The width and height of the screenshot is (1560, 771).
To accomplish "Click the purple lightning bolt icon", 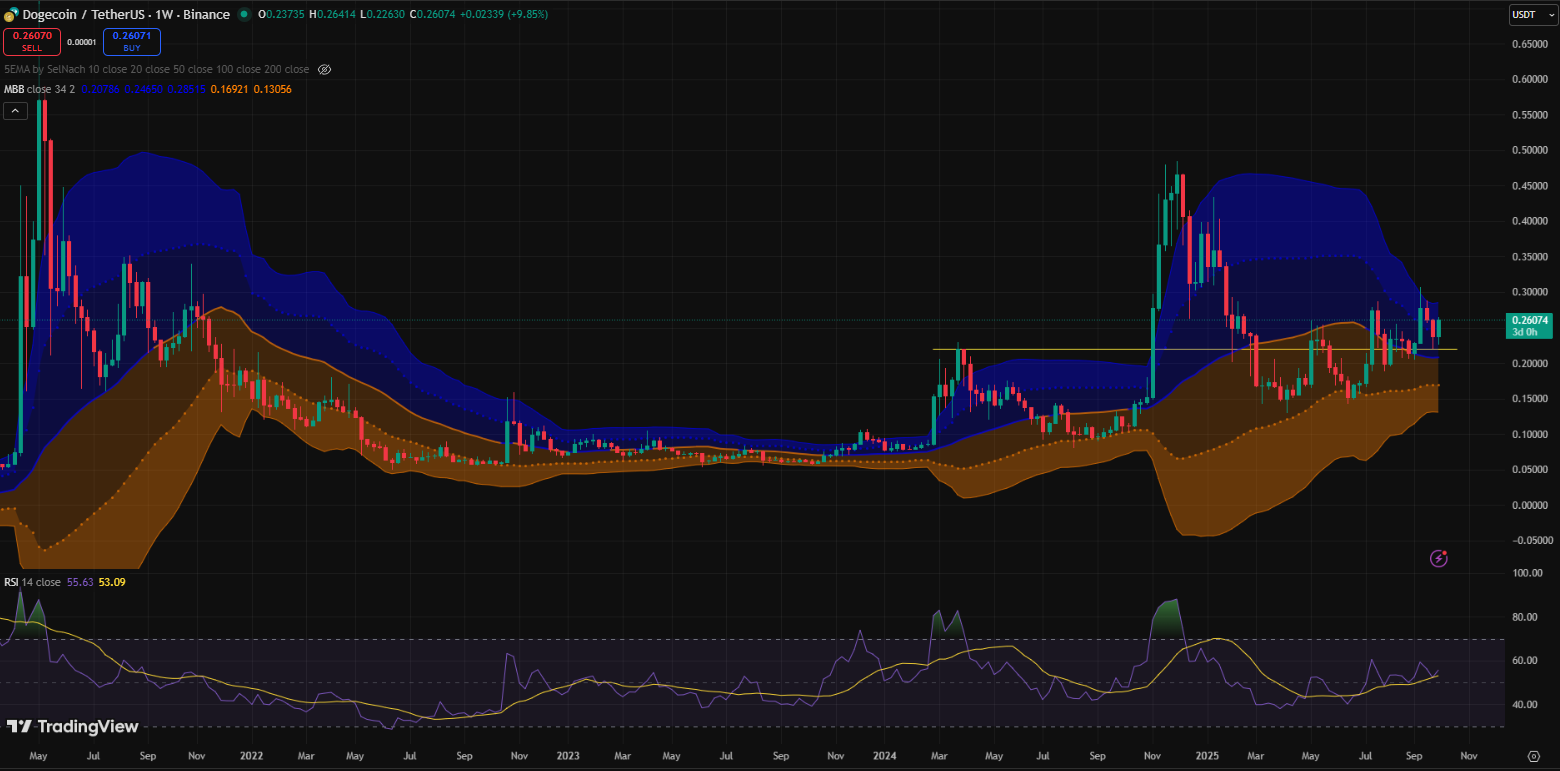I will 1439,559.
